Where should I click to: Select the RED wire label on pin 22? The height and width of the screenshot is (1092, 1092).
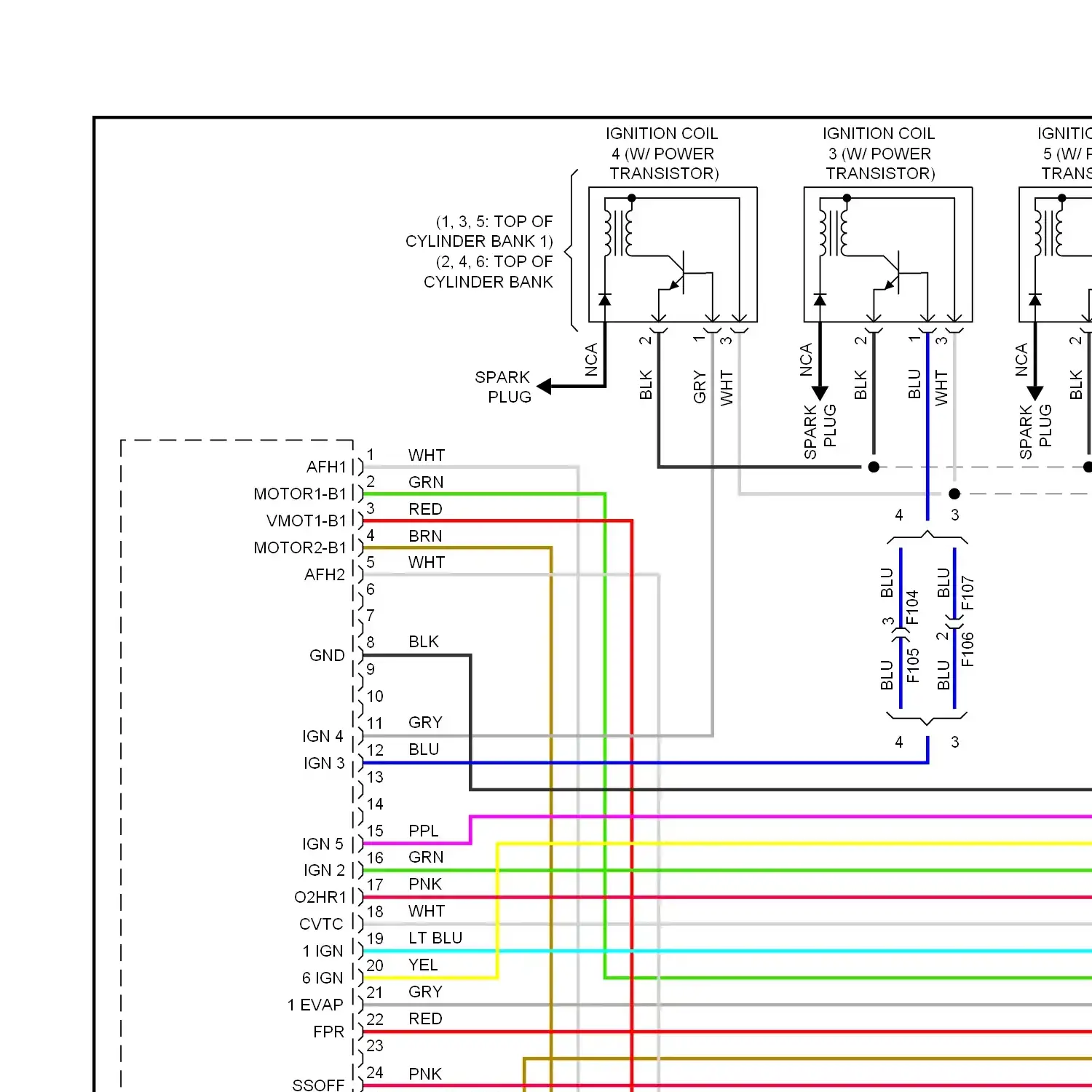(x=425, y=1018)
